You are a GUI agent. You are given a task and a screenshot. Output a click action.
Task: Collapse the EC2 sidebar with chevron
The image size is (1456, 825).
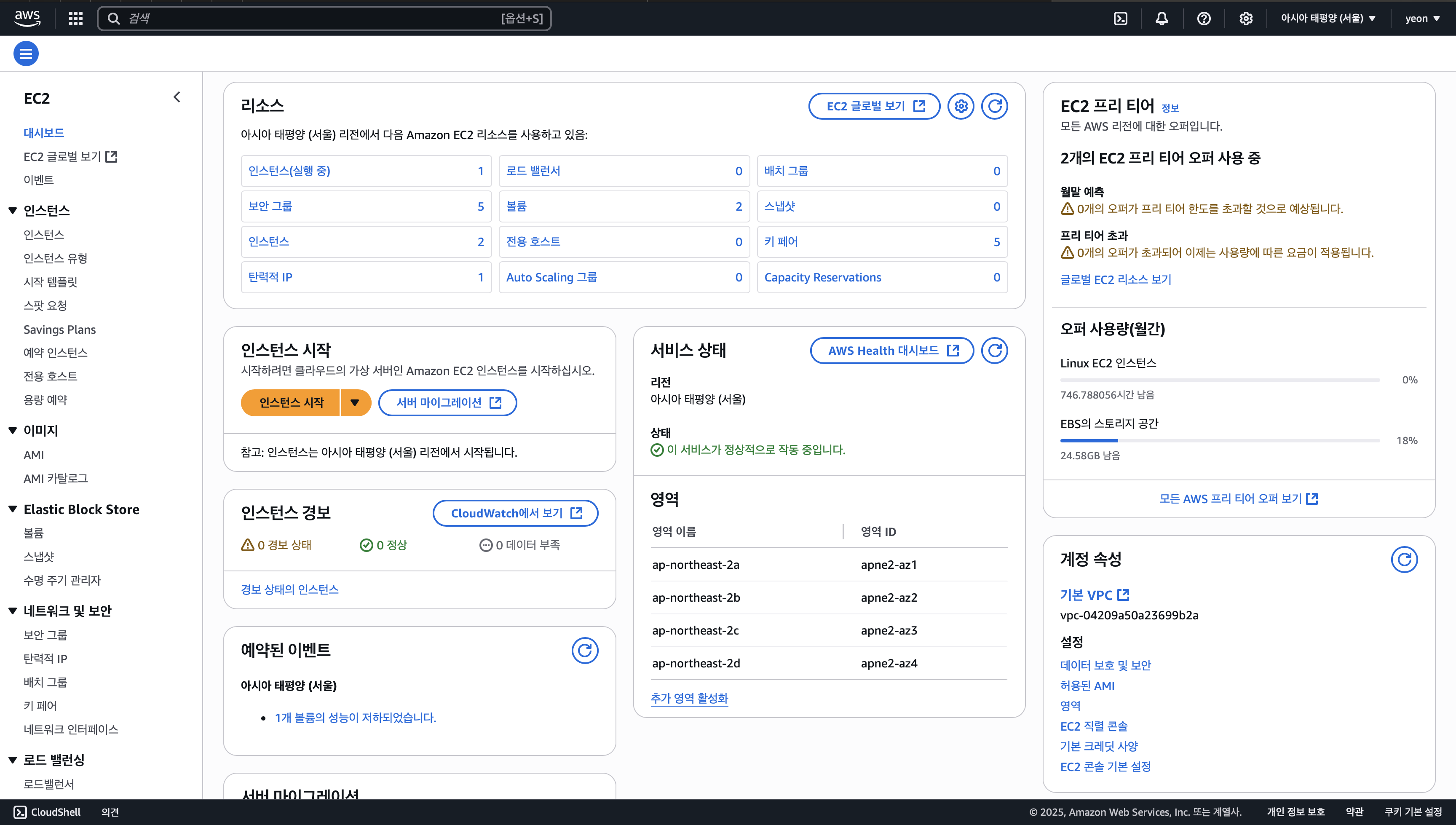(x=177, y=97)
